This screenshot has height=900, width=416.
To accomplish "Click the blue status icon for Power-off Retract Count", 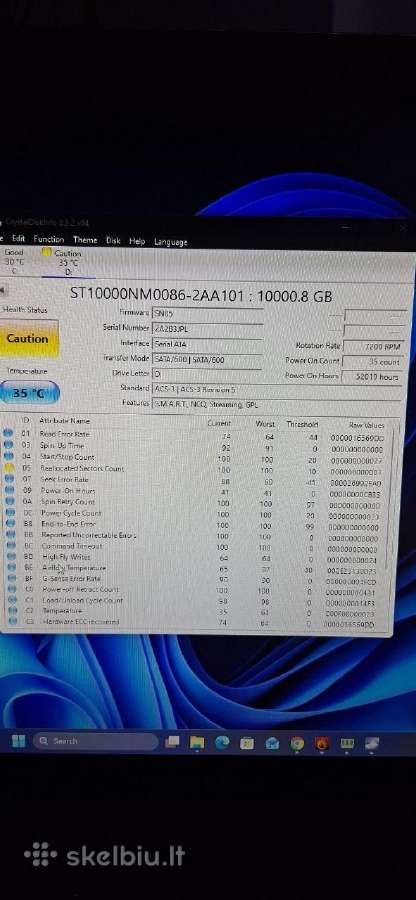I will coord(11,589).
